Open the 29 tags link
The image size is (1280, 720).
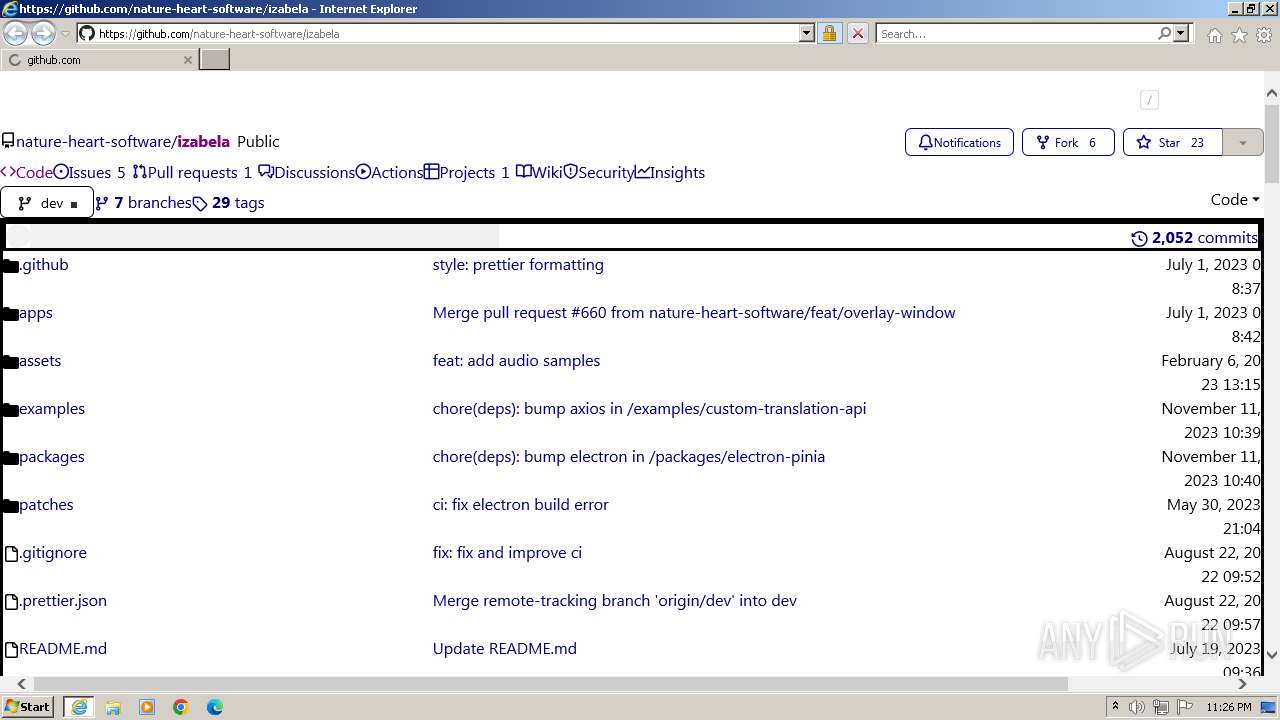229,203
